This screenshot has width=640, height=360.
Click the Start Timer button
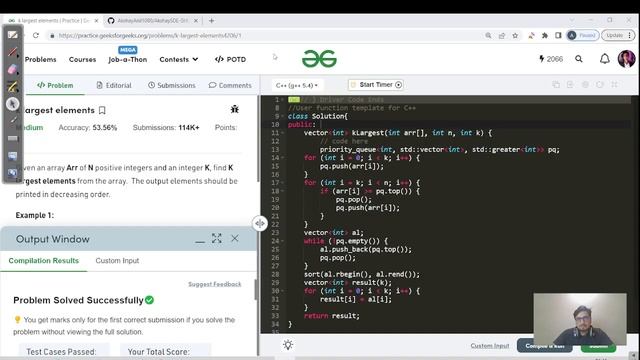[376, 85]
